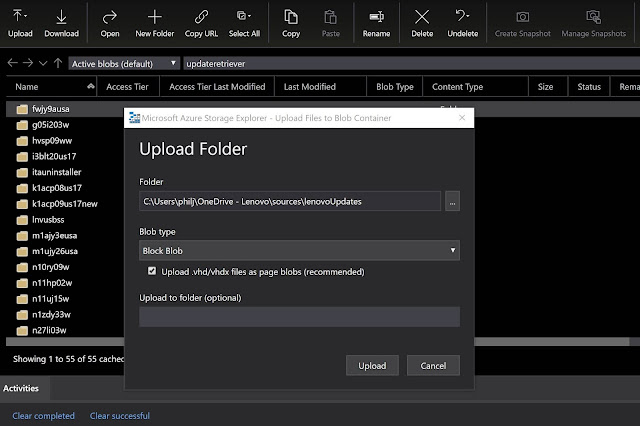Screen dimensions: 640x426
Task: Open the Block Blob type dropdown
Action: 299,251
